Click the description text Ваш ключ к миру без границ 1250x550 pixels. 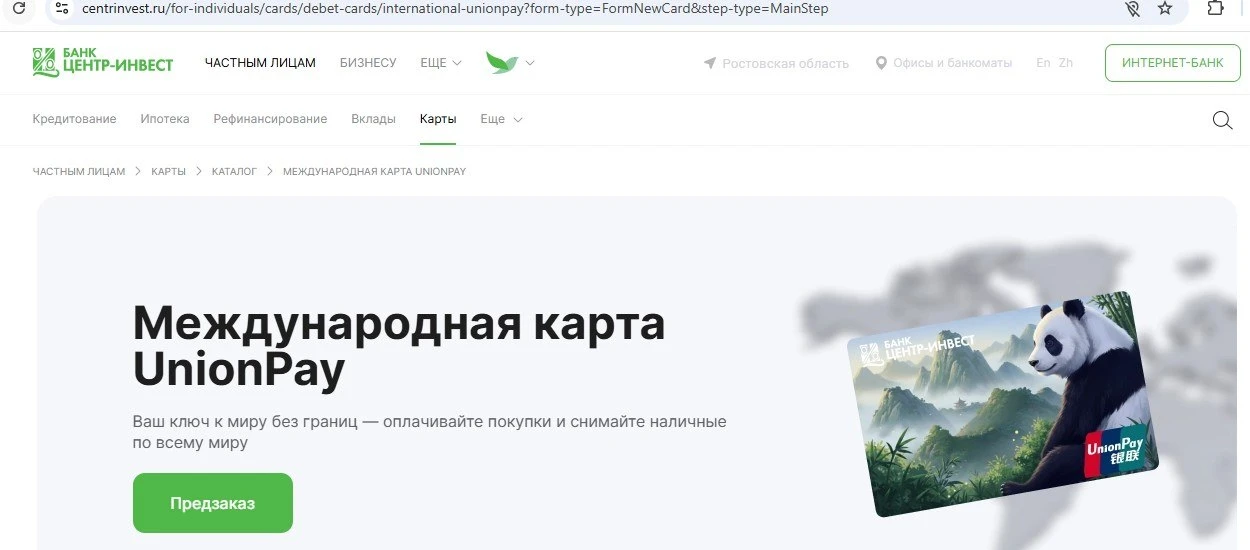click(x=430, y=432)
